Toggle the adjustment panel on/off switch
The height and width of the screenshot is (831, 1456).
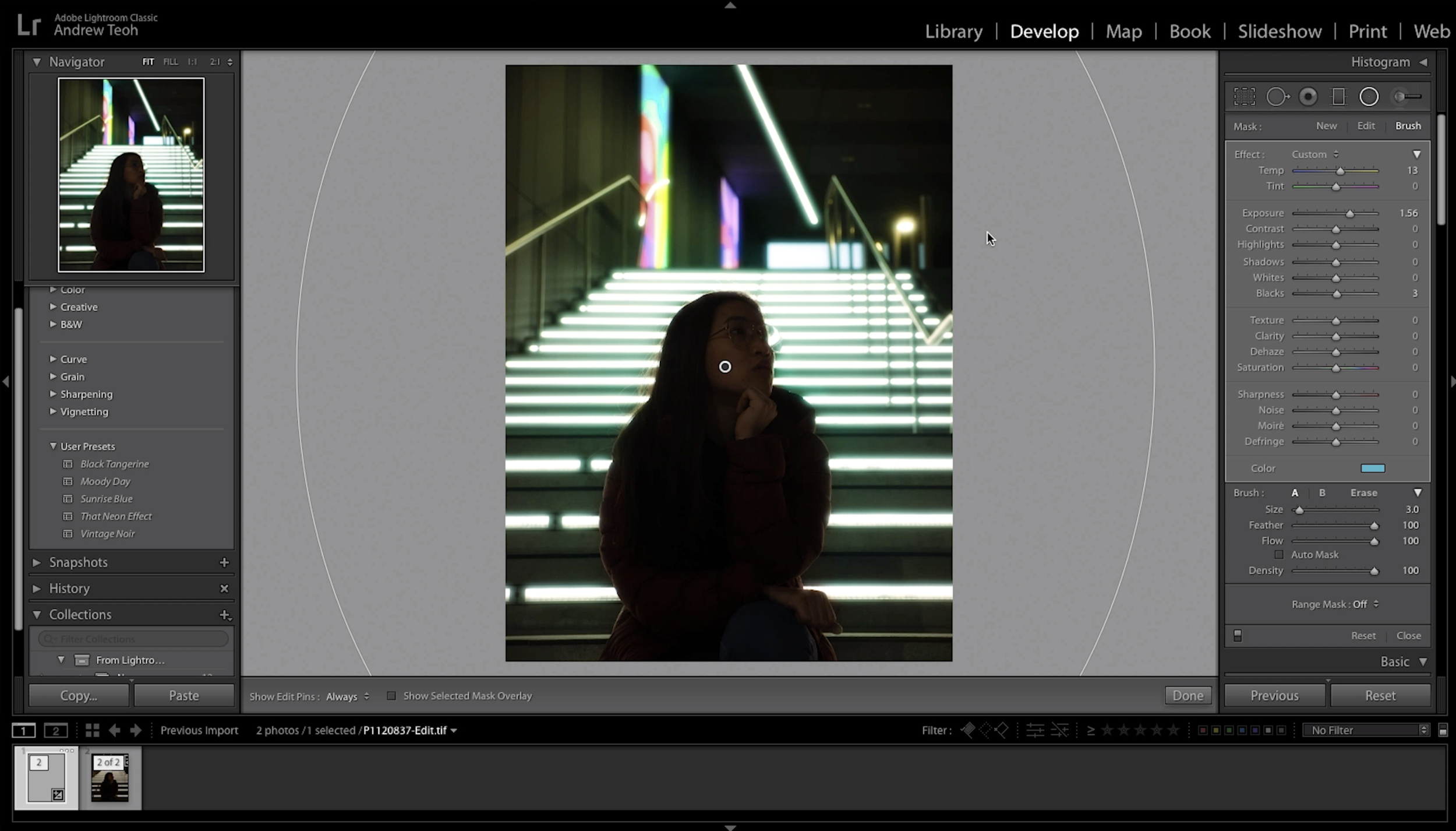(1237, 635)
